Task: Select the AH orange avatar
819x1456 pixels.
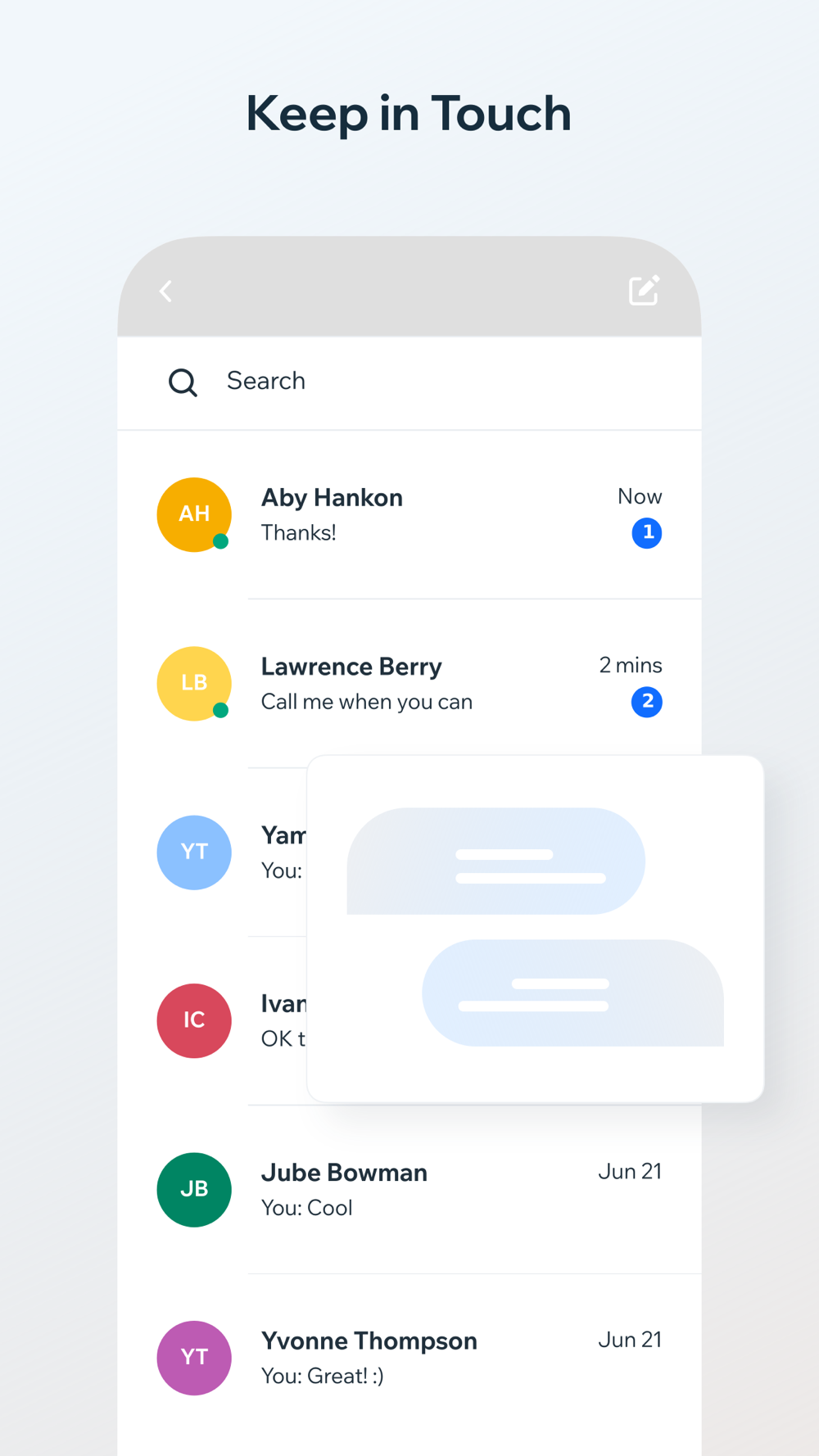Action: [x=194, y=514]
